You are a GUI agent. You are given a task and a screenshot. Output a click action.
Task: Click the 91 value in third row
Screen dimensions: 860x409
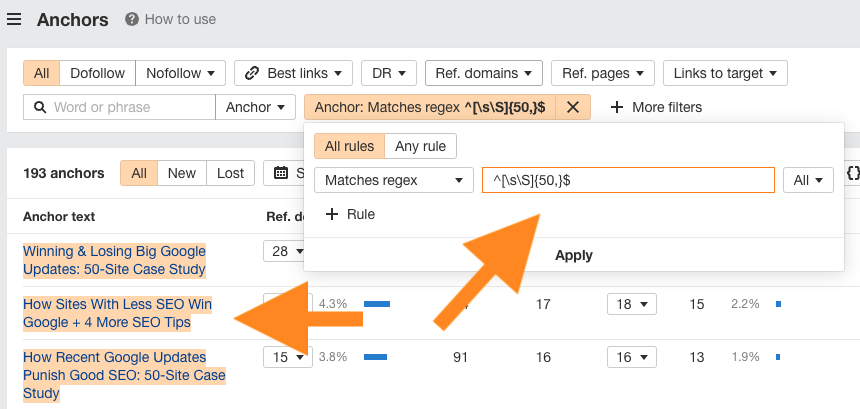461,357
